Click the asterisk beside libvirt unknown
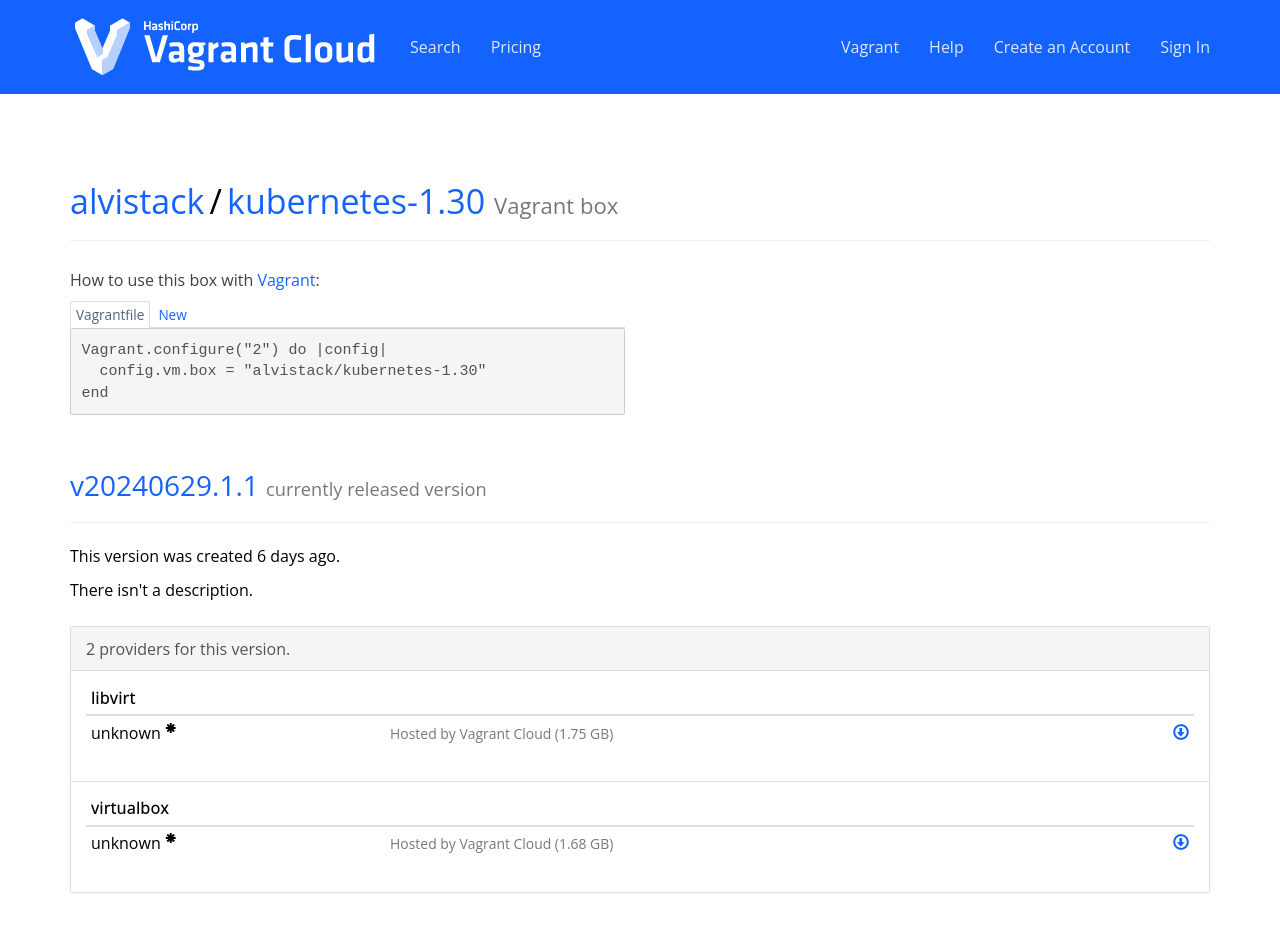The width and height of the screenshot is (1280, 939). click(170, 730)
